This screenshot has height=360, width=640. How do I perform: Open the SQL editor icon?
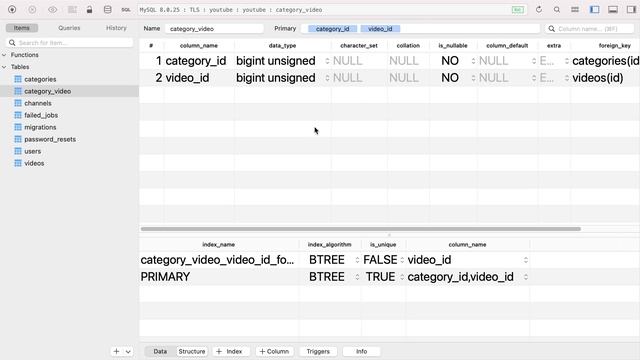(x=126, y=9)
